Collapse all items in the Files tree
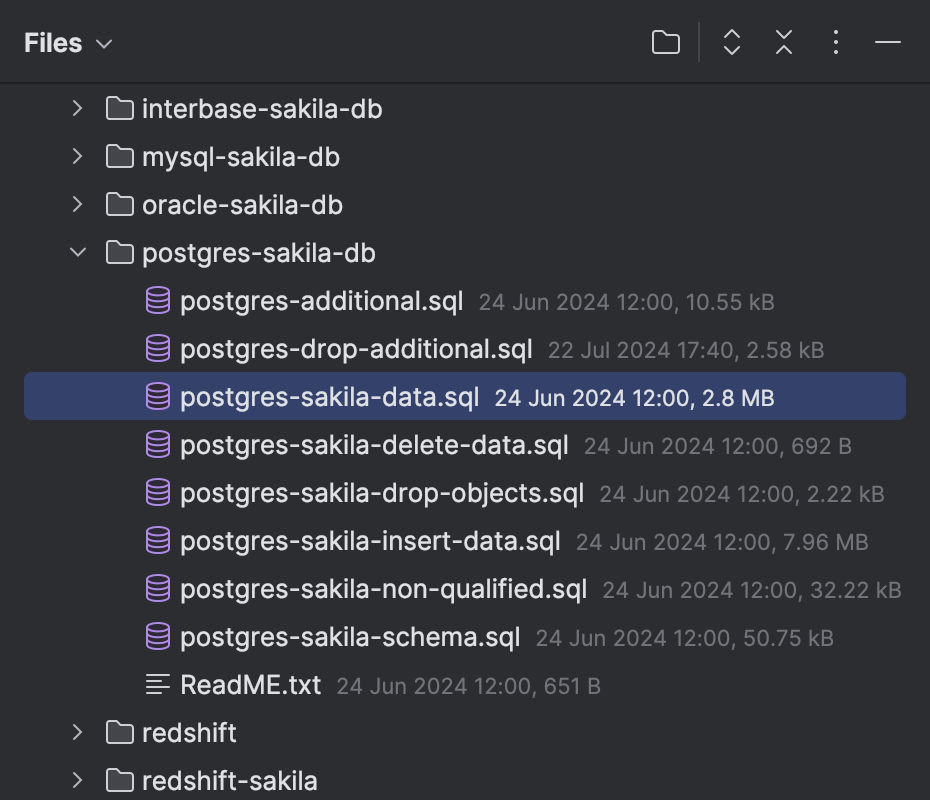Screen dimensions: 930x800 pos(783,42)
